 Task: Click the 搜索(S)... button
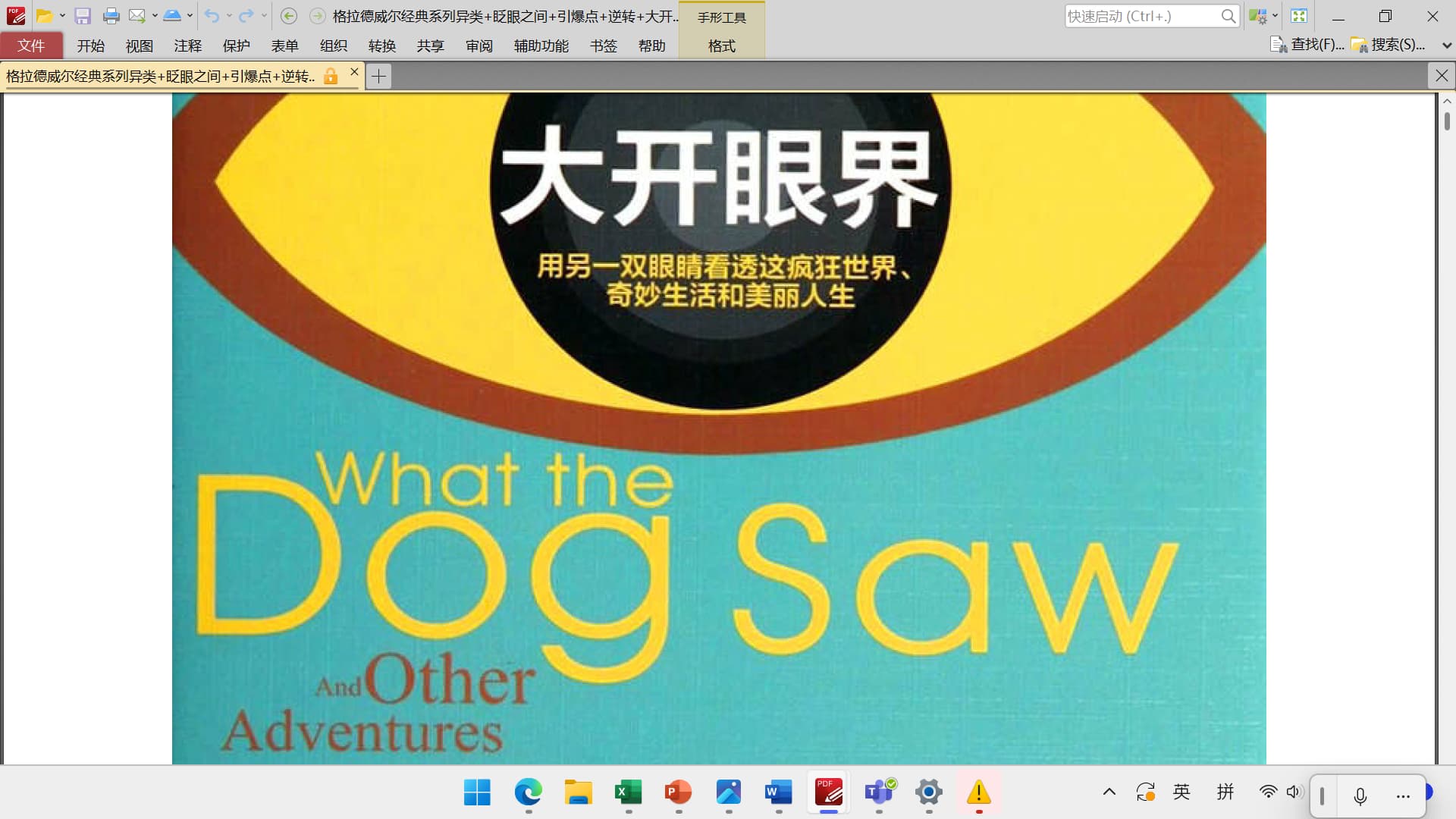pyautogui.click(x=1389, y=45)
